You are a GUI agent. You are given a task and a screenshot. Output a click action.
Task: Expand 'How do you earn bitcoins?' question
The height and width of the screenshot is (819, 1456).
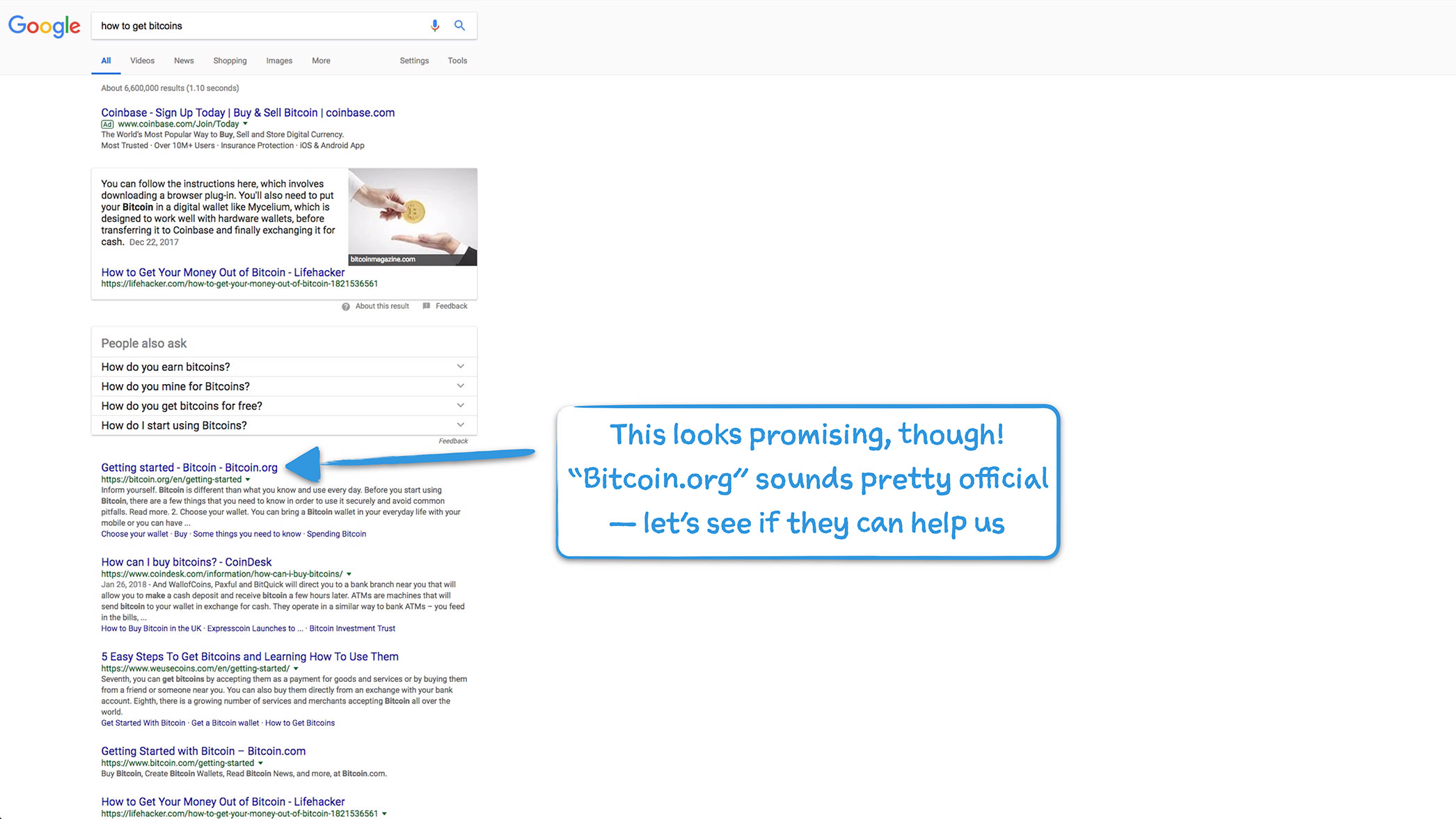(x=460, y=367)
